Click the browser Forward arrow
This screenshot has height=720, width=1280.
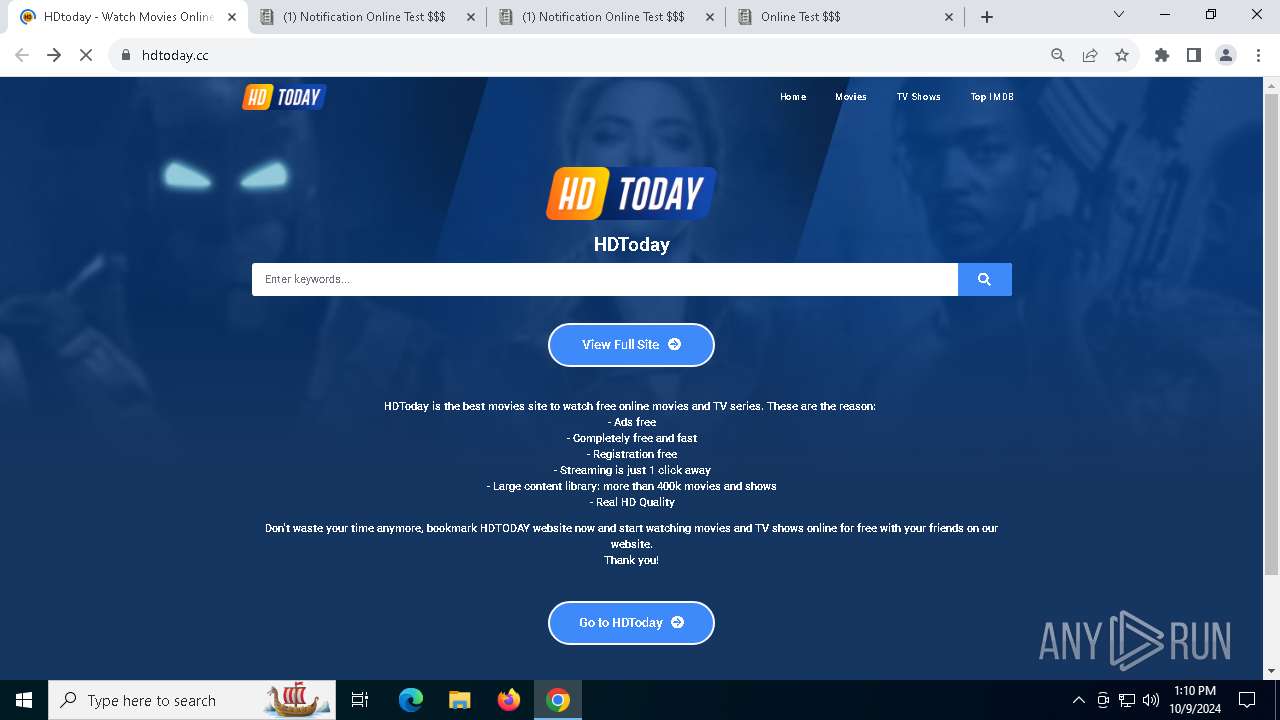tap(54, 55)
